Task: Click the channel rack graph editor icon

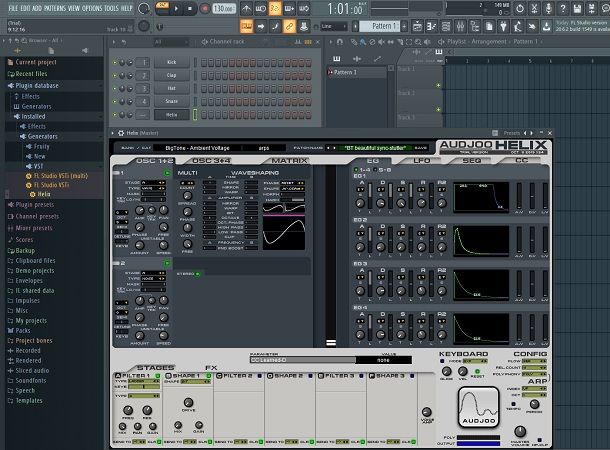Action: (298, 42)
